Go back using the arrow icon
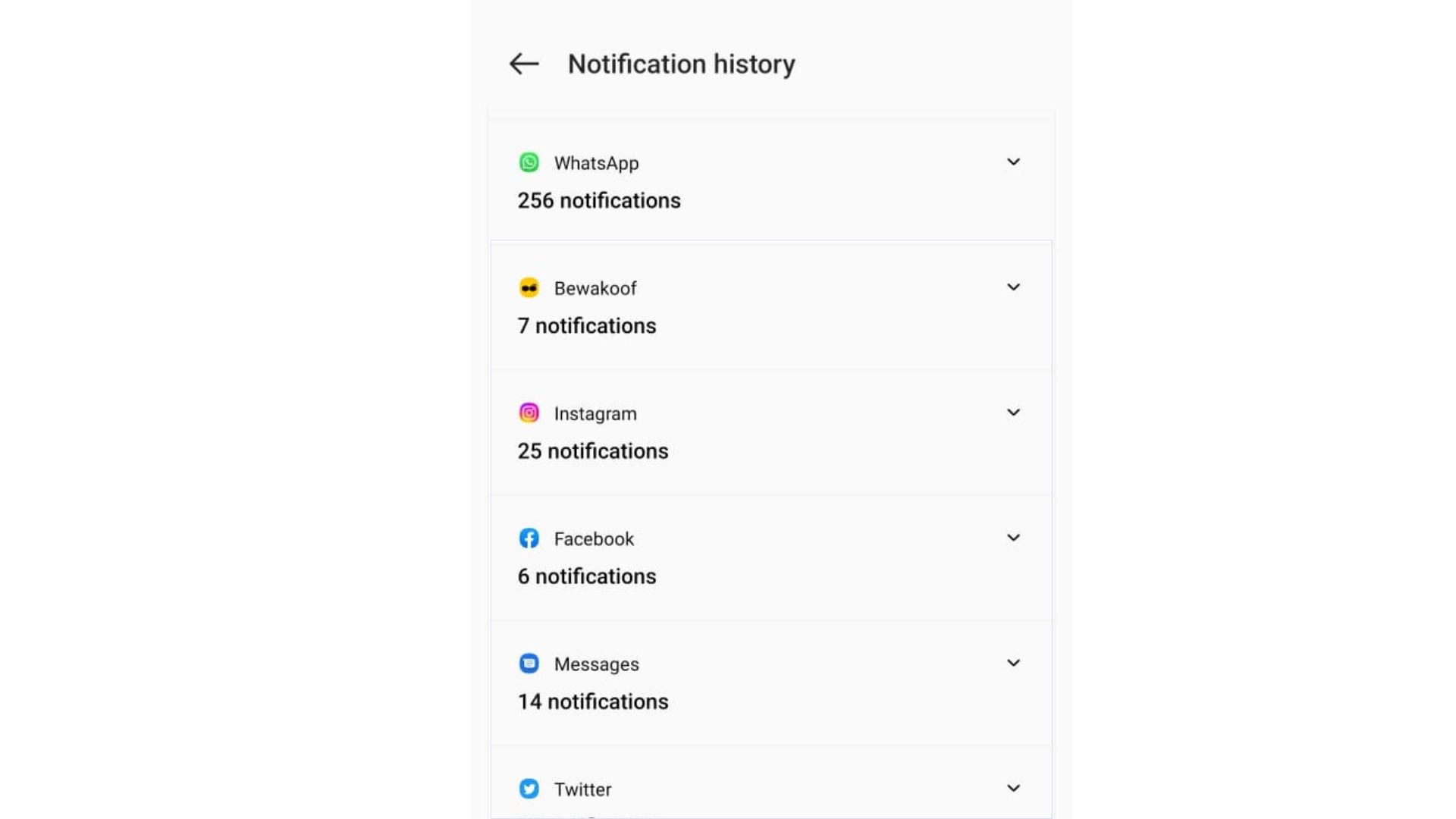The width and height of the screenshot is (1456, 819). pyautogui.click(x=523, y=64)
